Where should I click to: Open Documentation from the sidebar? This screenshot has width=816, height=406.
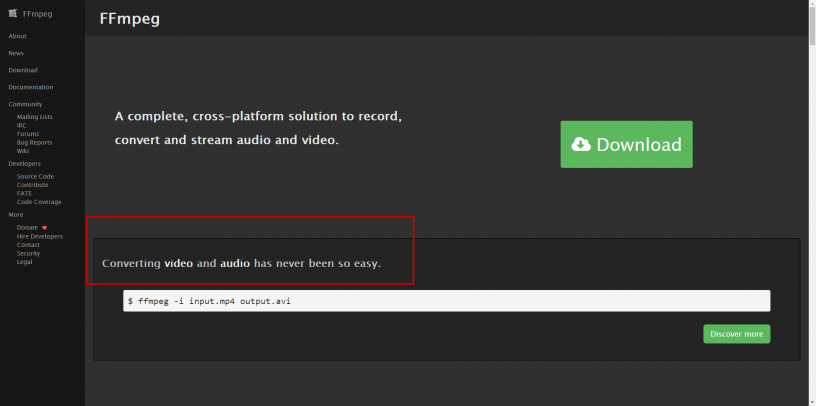[x=30, y=87]
